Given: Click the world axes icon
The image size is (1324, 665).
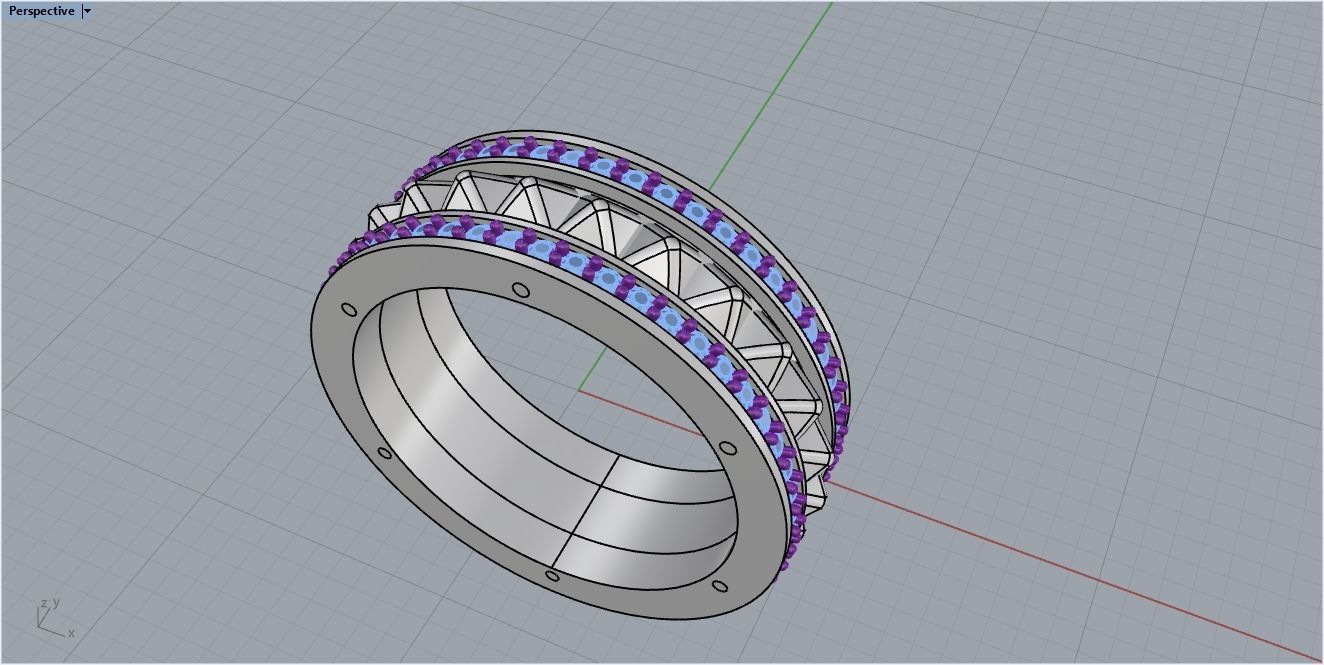Looking at the screenshot, I should 55,619.
